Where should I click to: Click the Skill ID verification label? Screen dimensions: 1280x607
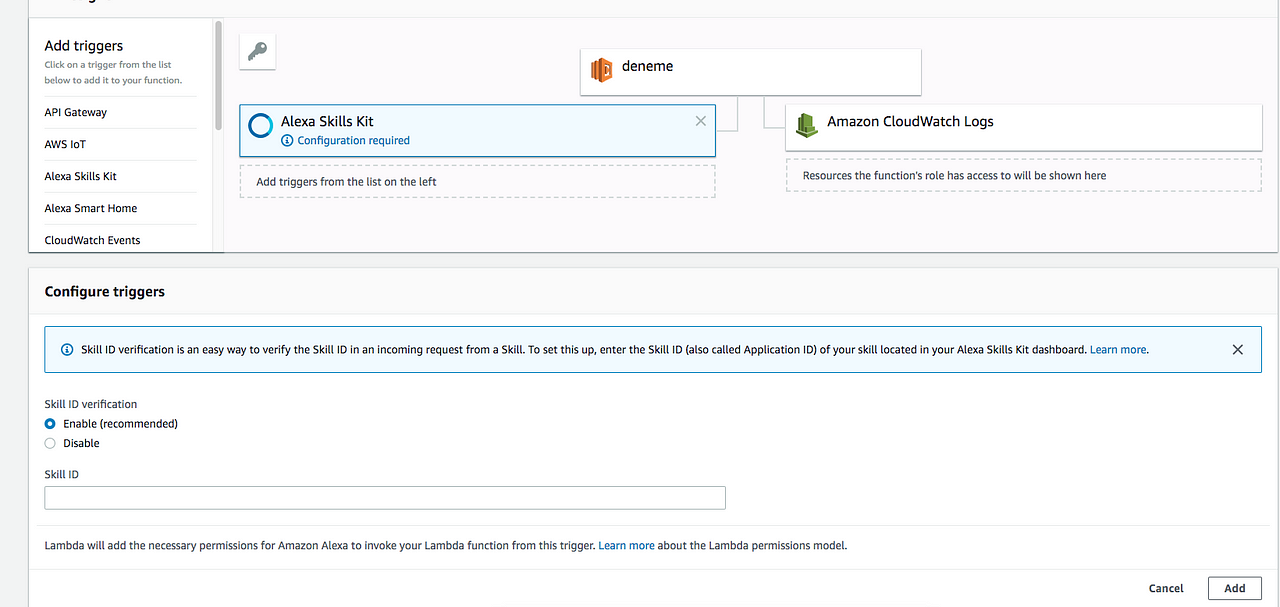[x=91, y=404]
